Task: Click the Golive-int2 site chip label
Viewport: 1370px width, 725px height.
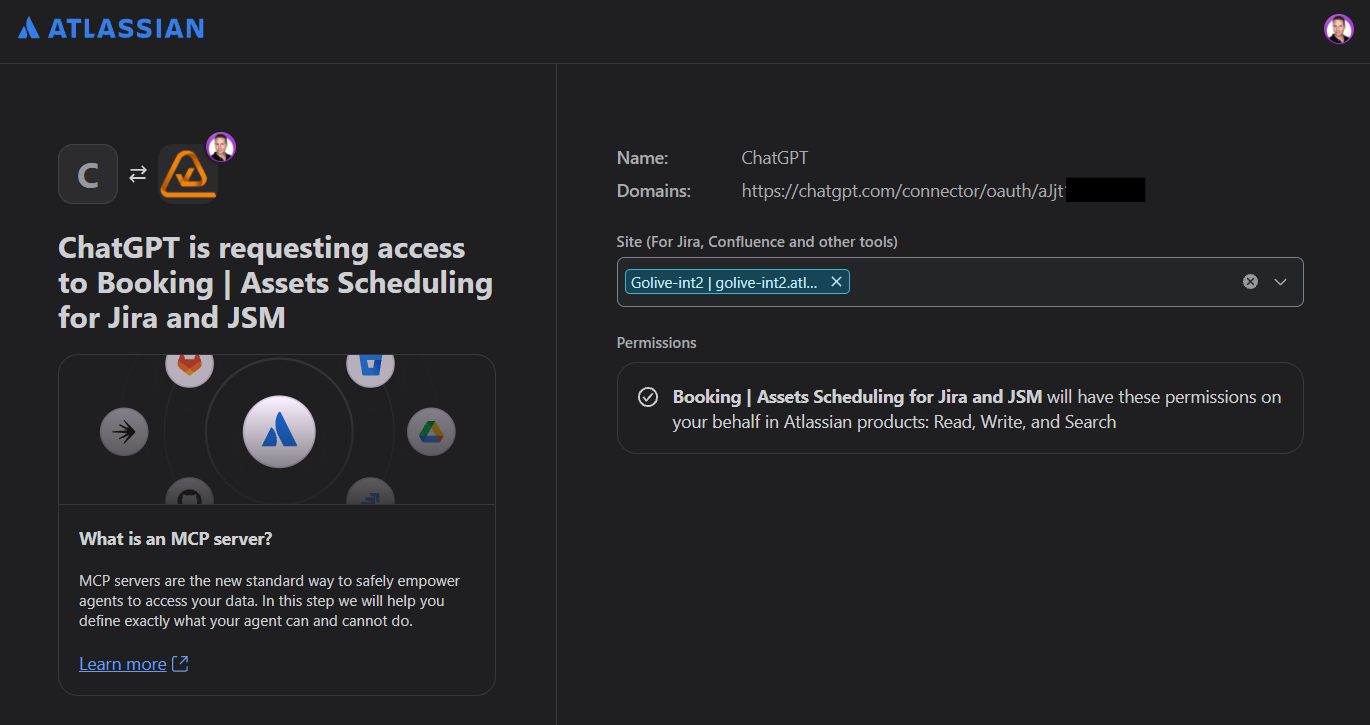Action: click(x=724, y=282)
